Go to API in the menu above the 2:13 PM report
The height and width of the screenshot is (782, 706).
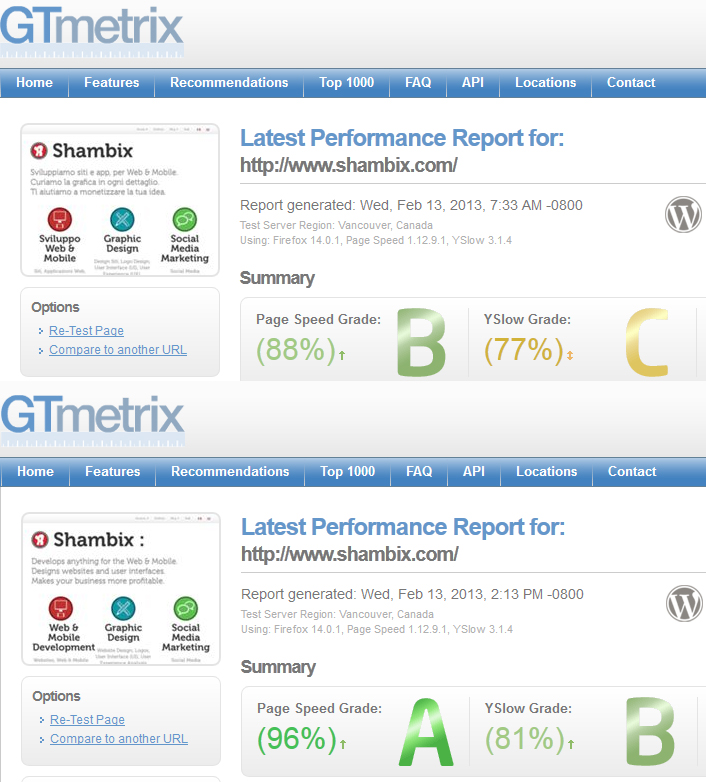click(x=474, y=472)
